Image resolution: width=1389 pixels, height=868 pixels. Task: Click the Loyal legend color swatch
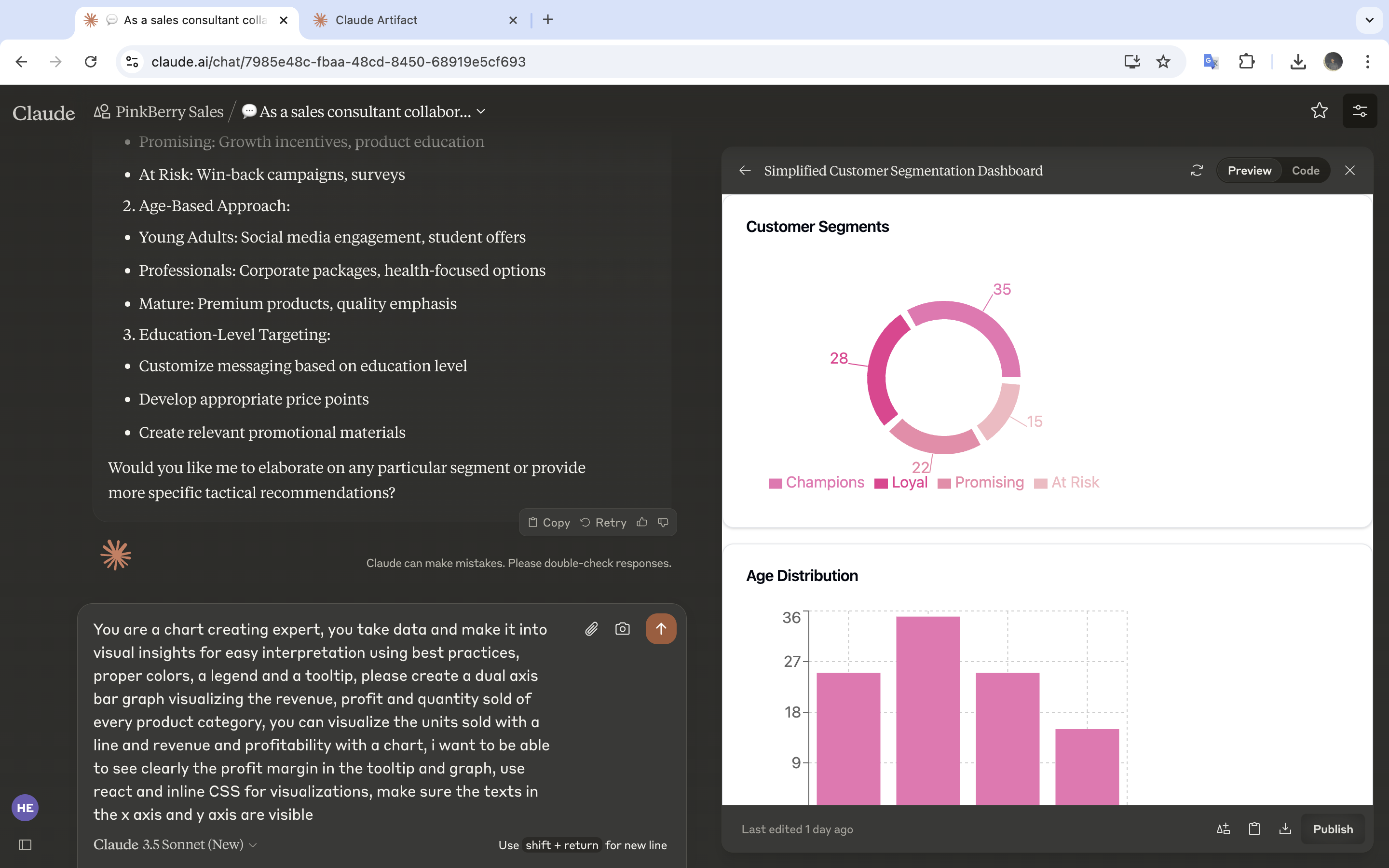pyautogui.click(x=881, y=483)
